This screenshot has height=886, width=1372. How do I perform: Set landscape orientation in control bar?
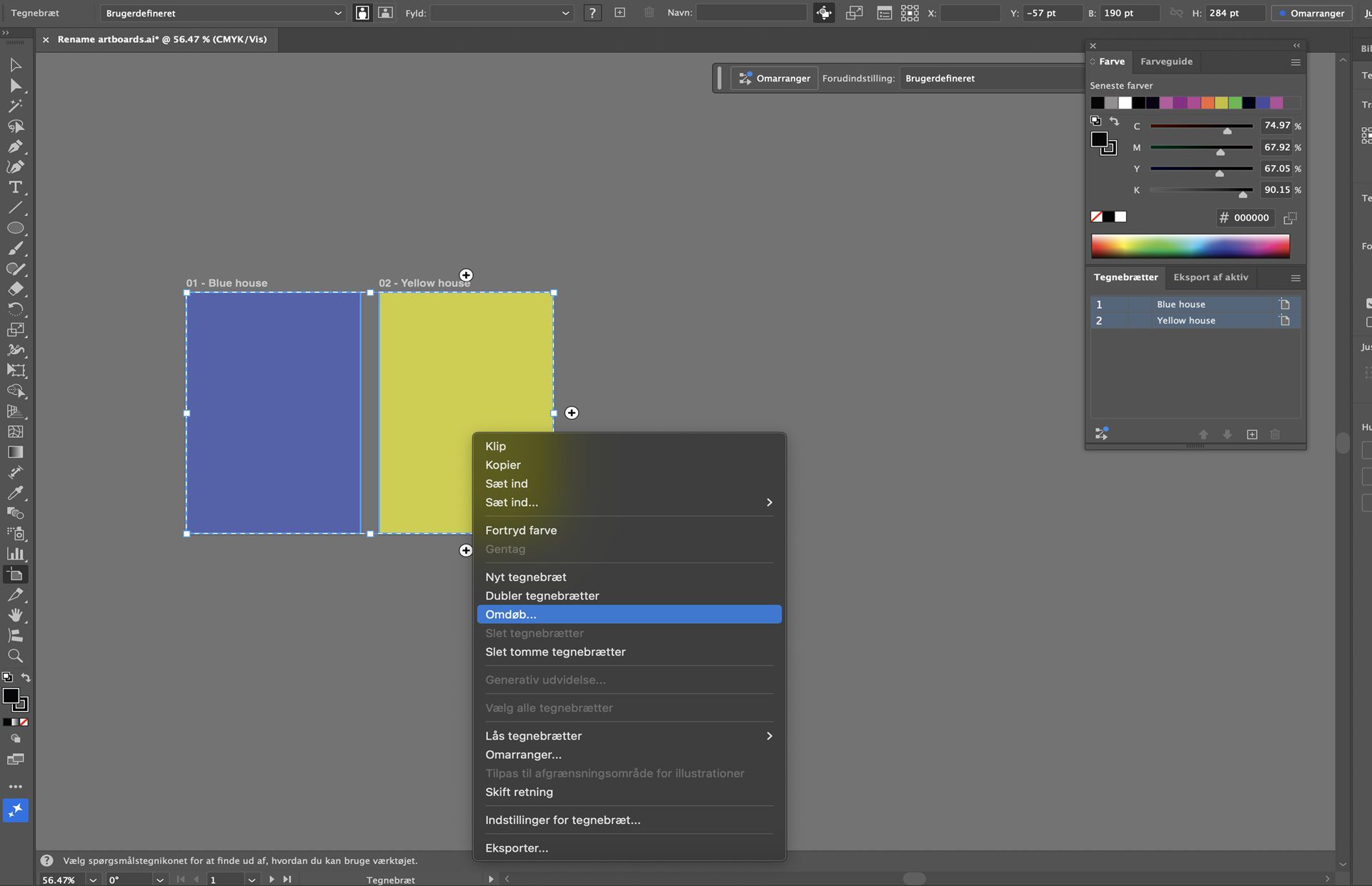385,13
